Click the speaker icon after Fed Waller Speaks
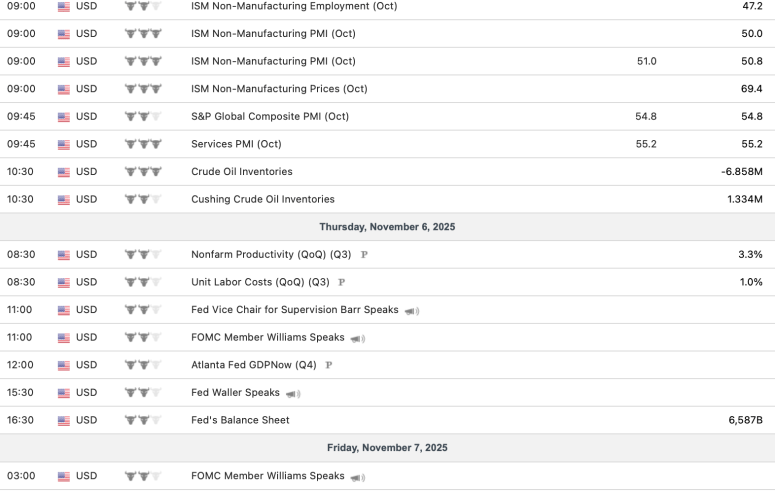Image resolution: width=775 pixels, height=493 pixels. 293,394
